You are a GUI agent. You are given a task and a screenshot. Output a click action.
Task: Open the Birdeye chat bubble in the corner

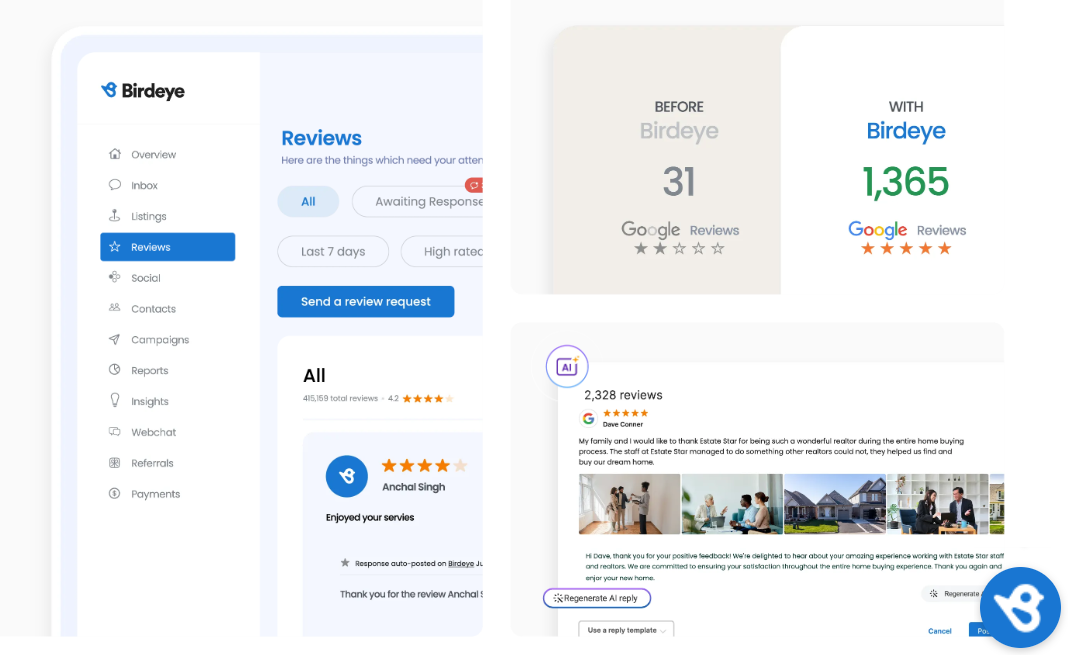pyautogui.click(x=1020, y=607)
